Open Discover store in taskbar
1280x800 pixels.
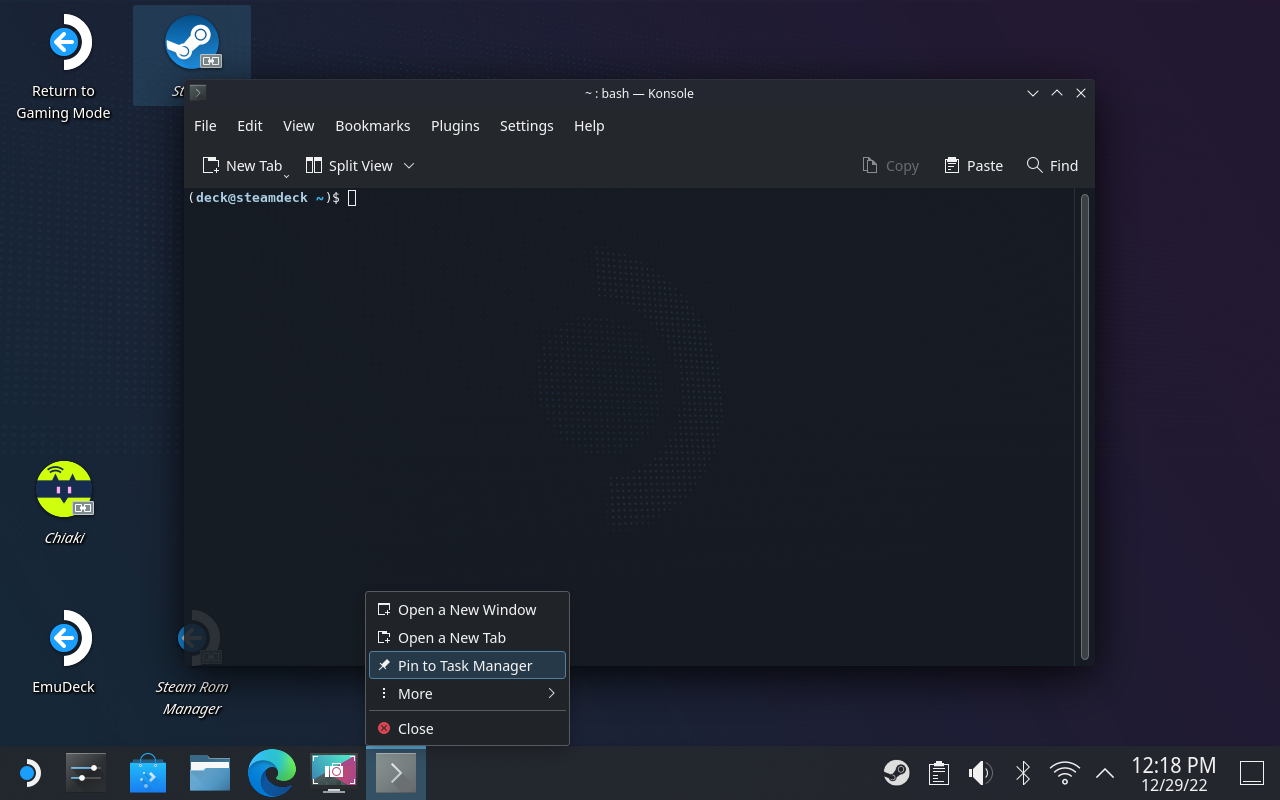(x=148, y=773)
